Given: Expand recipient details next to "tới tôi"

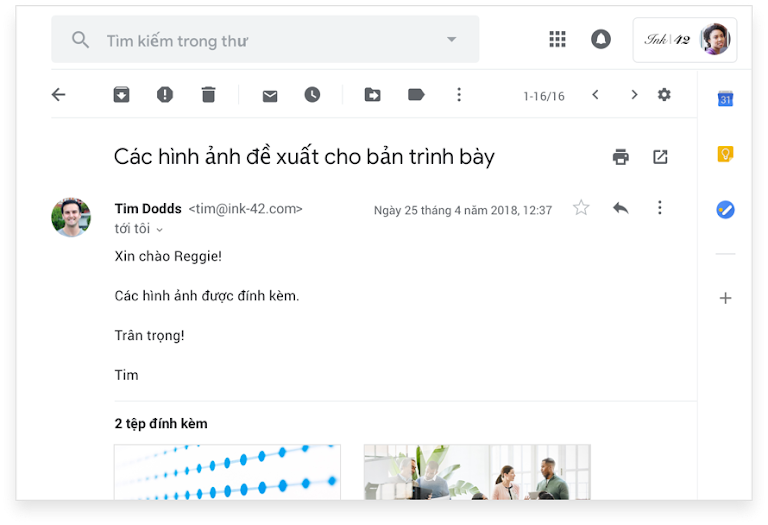Looking at the screenshot, I should [x=160, y=230].
